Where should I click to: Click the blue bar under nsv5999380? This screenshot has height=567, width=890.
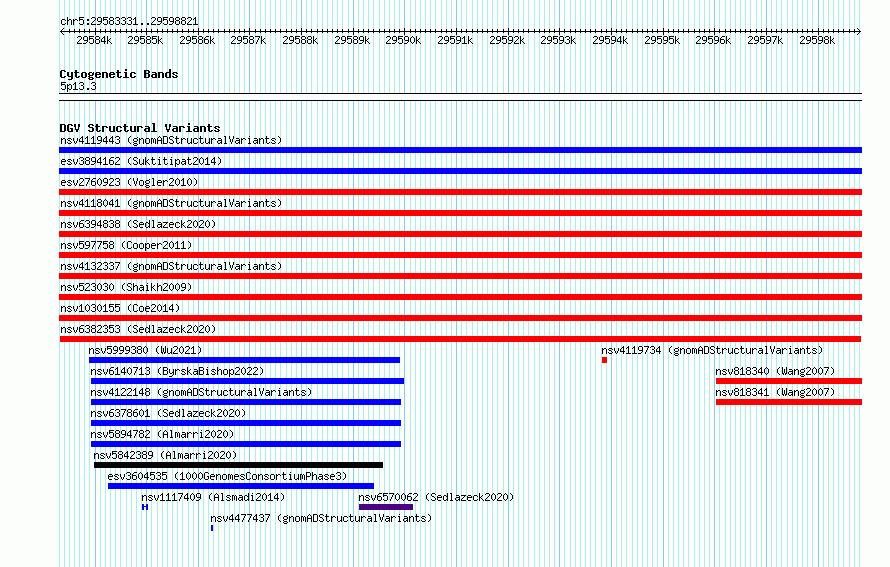coord(245,360)
